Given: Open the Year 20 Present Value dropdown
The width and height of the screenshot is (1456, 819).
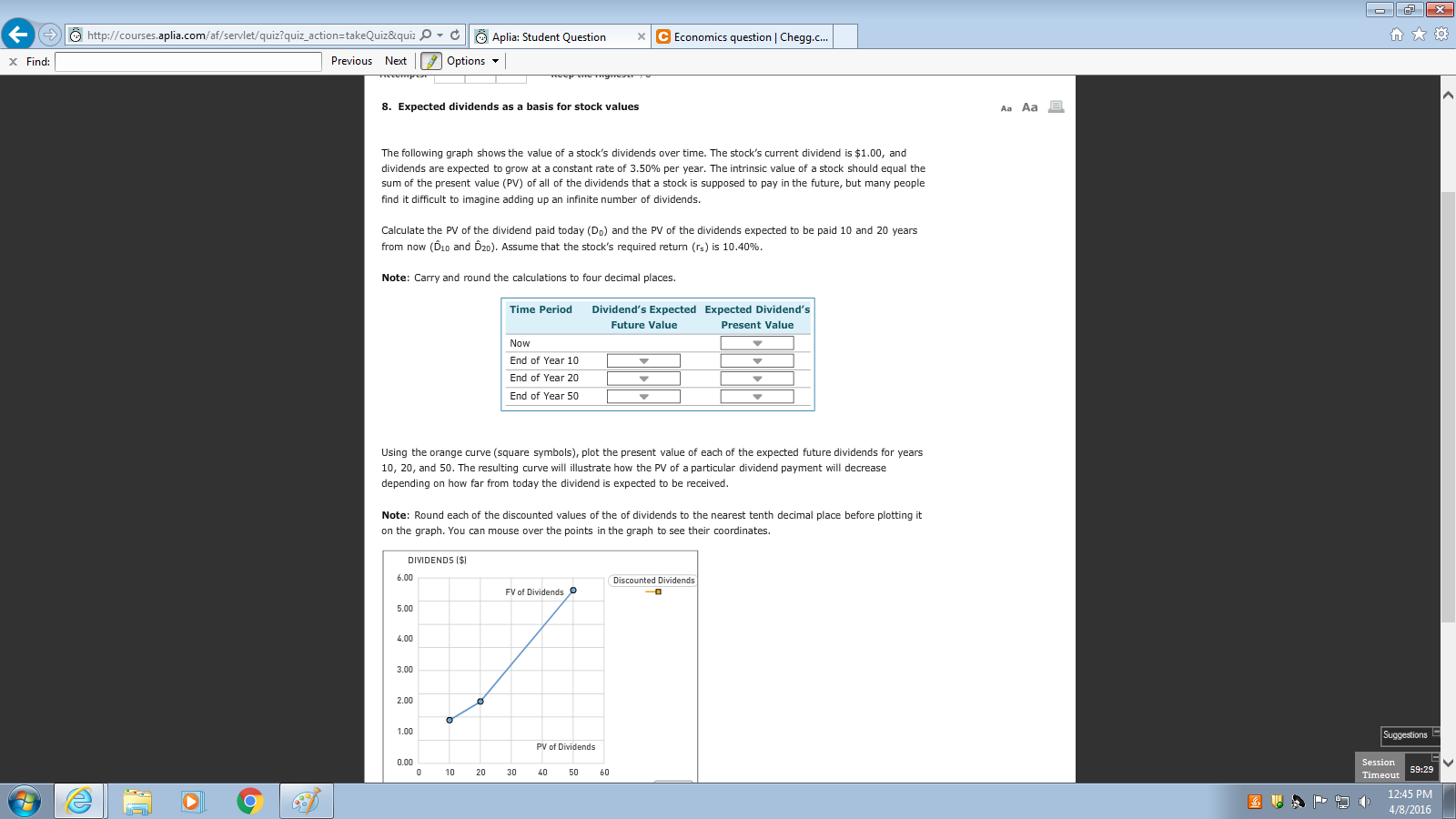Looking at the screenshot, I should (757, 379).
